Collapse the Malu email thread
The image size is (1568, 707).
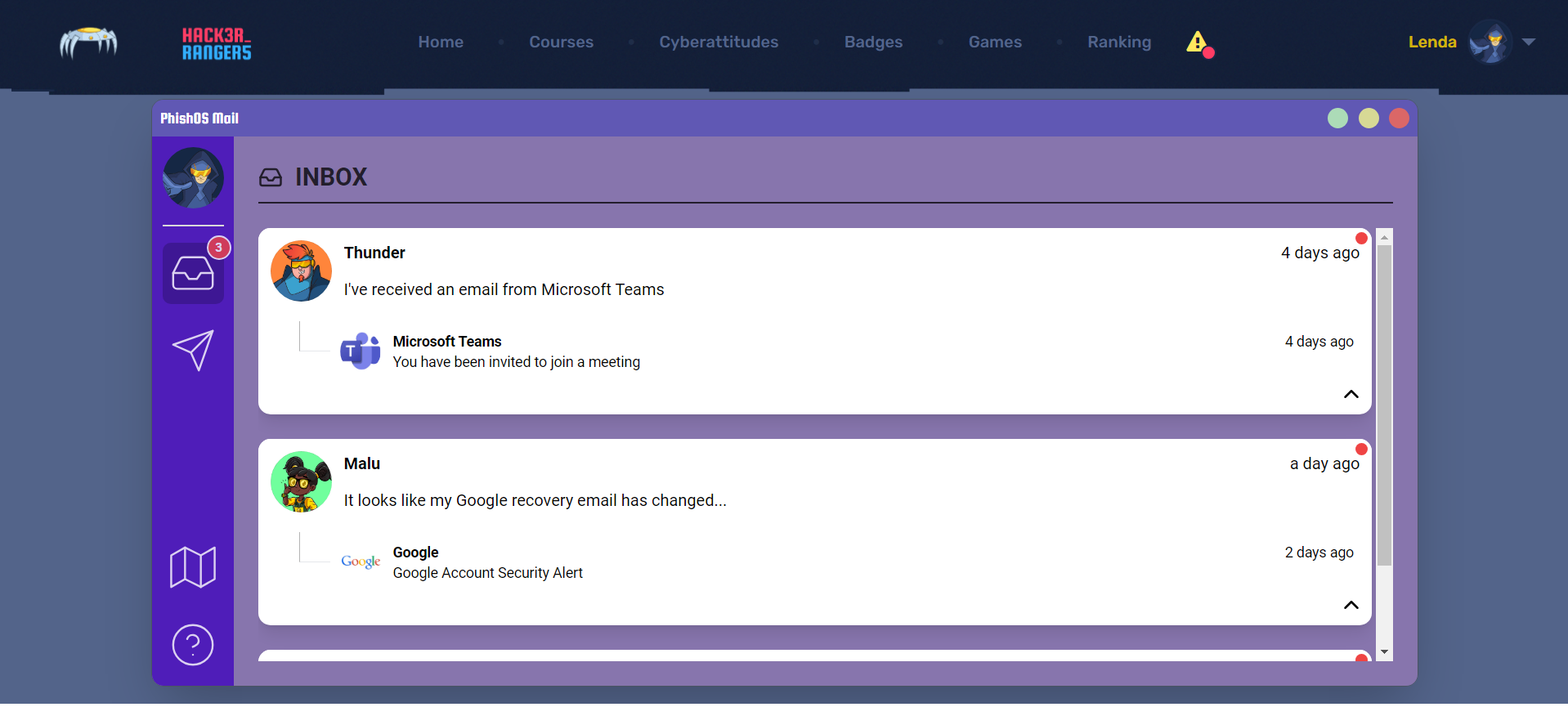tap(1351, 605)
